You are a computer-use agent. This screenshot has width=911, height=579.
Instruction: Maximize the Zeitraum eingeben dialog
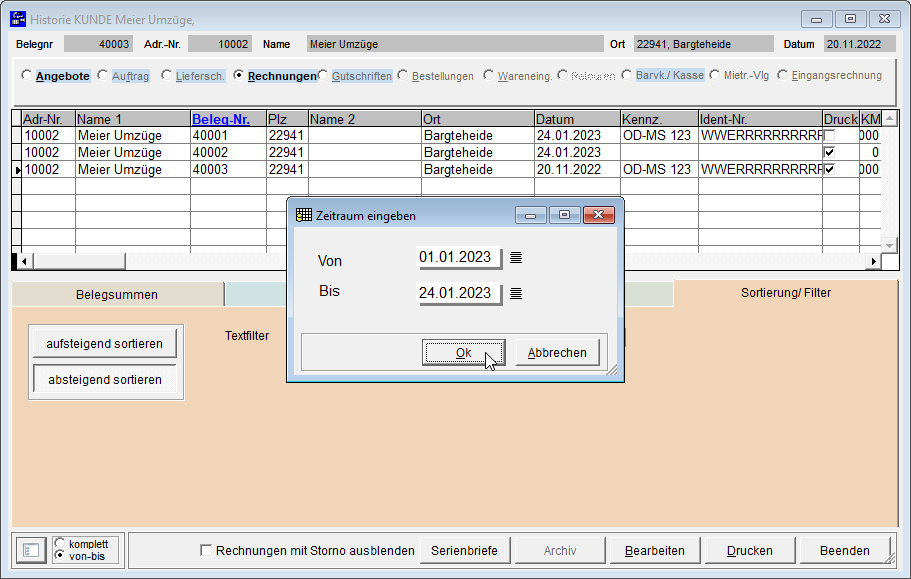pyautogui.click(x=564, y=215)
